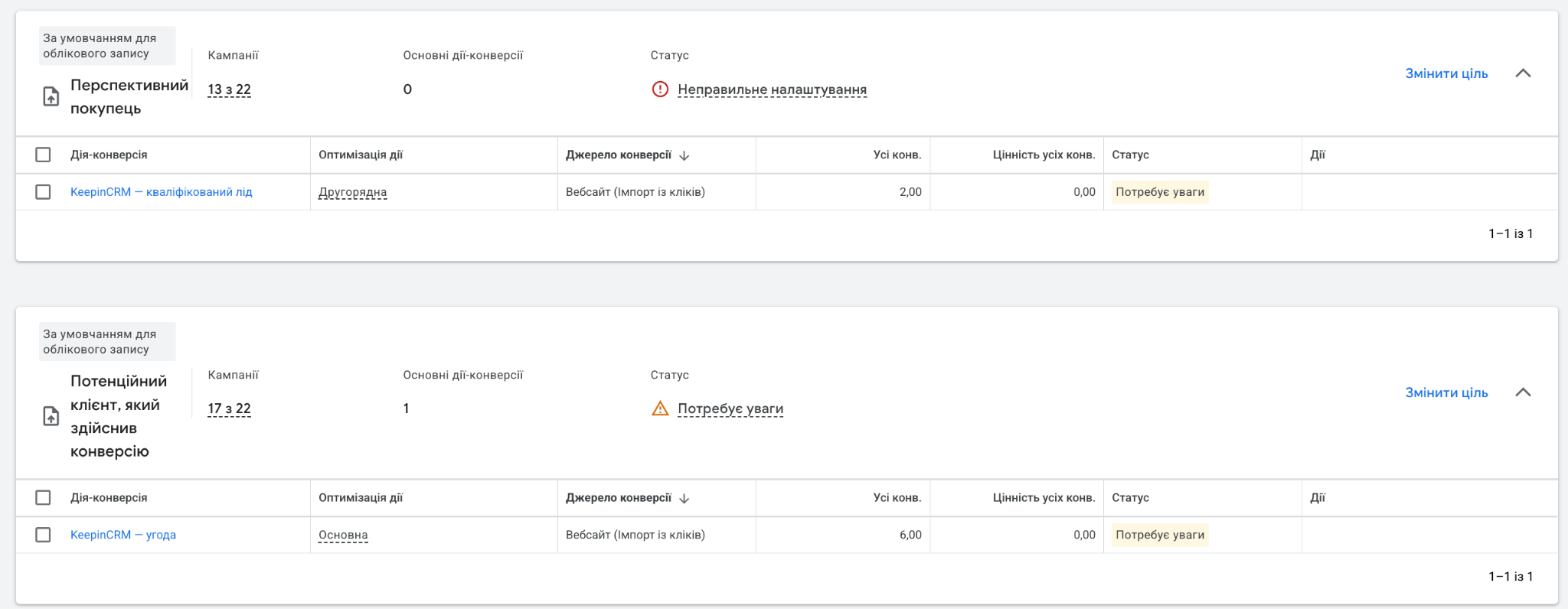Click Цінність усіх конв. header in second table
Screen dimensions: 1568x609
(x=1044, y=497)
